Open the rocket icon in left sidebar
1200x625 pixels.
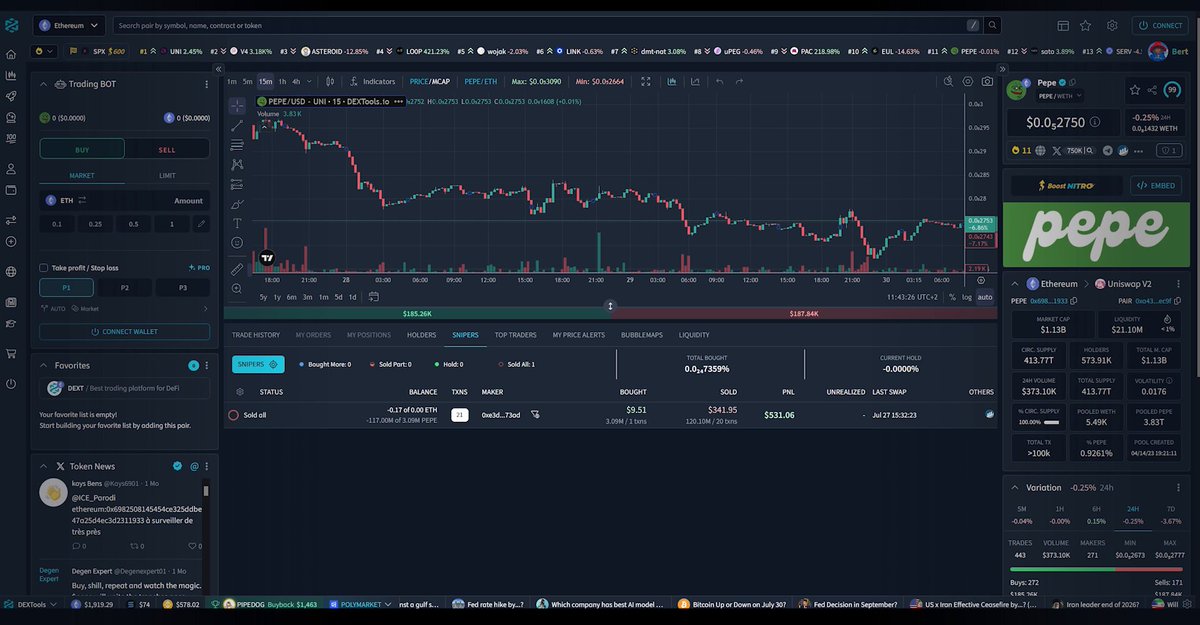pyautogui.click(x=11, y=96)
